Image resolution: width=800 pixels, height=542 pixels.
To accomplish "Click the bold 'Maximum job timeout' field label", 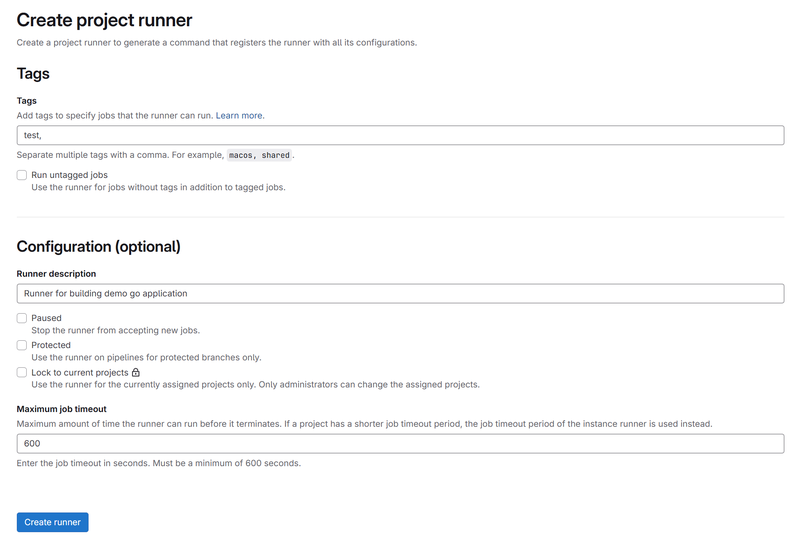I will pyautogui.click(x=62, y=408).
